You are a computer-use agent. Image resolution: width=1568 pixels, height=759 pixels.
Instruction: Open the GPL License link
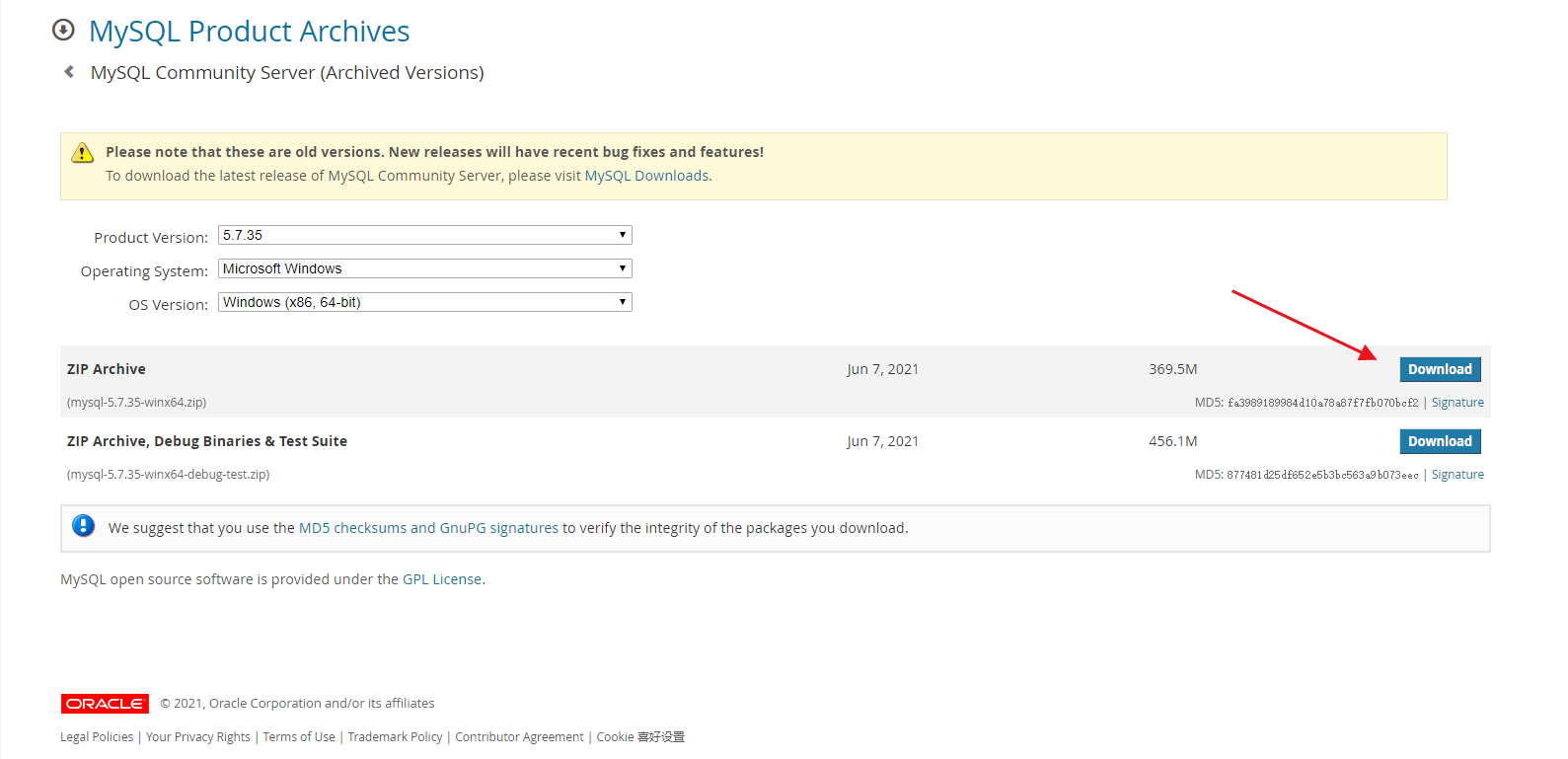coord(442,579)
